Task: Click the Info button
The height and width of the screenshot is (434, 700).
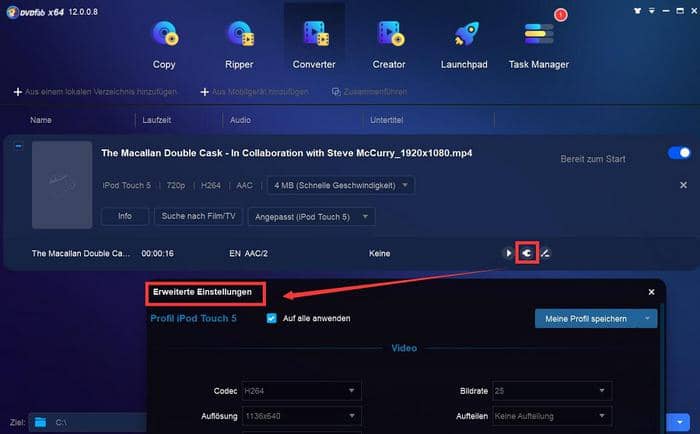Action: coord(125,216)
